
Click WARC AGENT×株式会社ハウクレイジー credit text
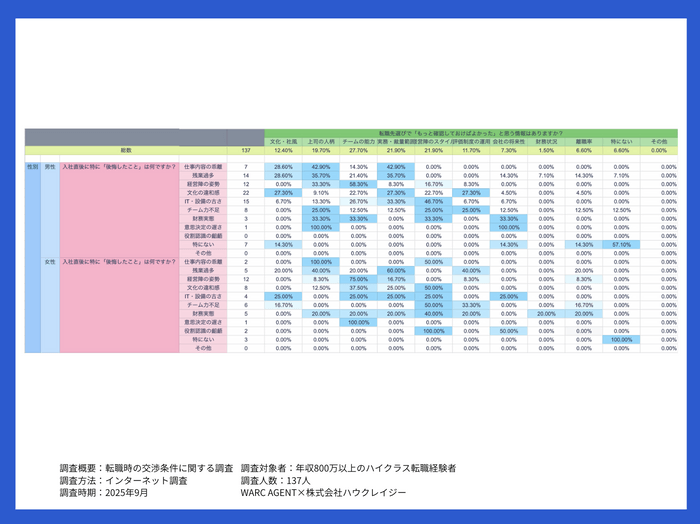(323, 493)
